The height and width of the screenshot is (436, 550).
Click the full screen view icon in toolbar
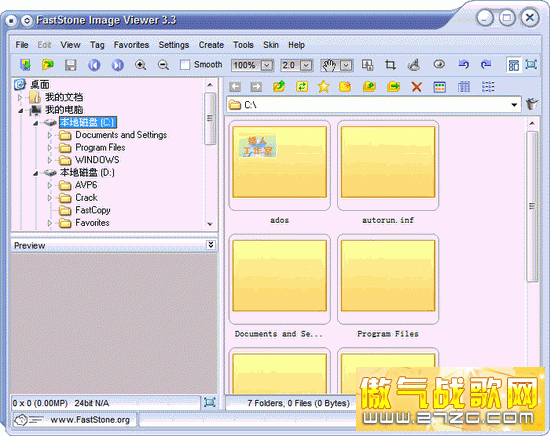(x=531, y=65)
